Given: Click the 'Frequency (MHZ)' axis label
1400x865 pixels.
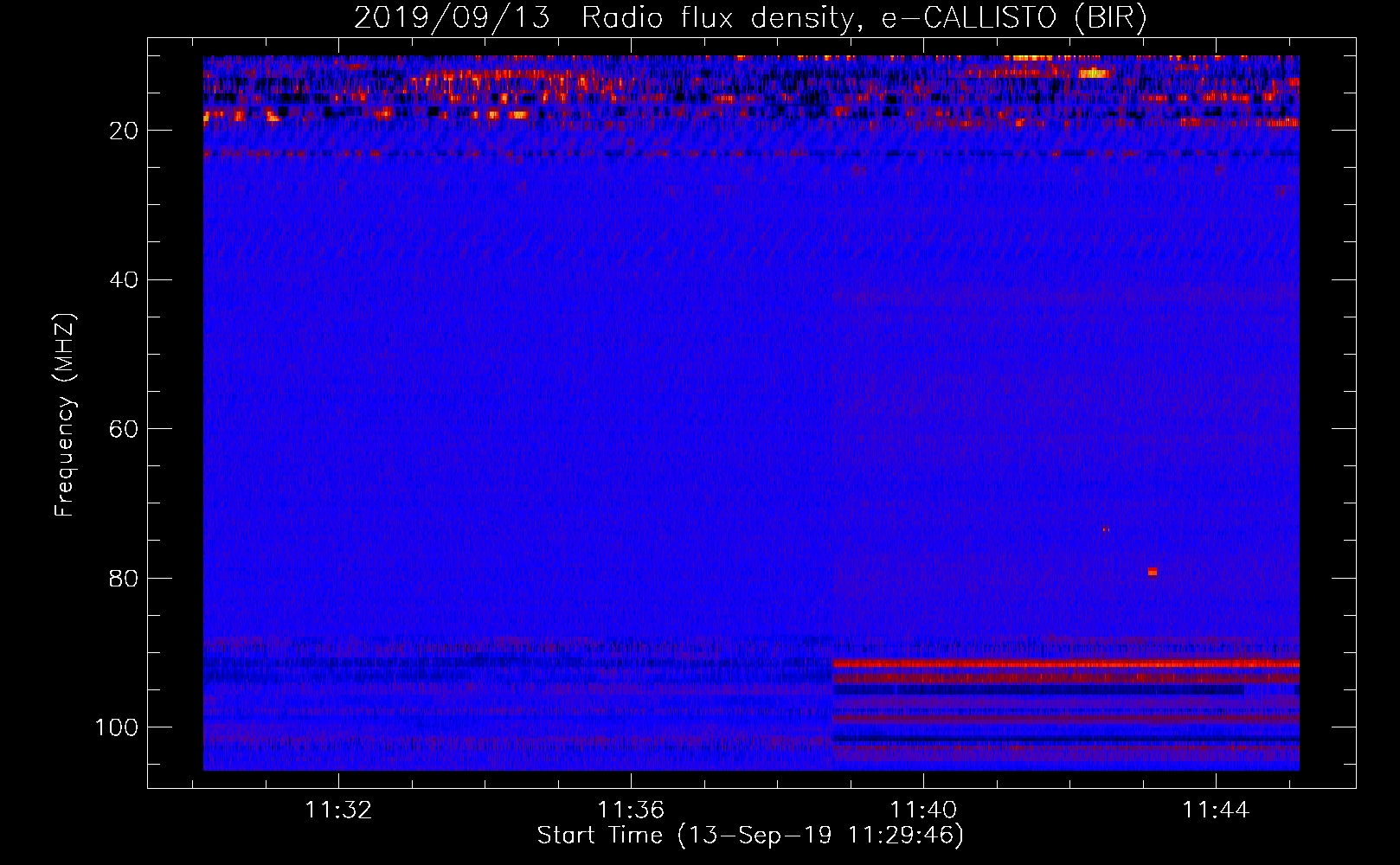Looking at the screenshot, I should [66, 414].
